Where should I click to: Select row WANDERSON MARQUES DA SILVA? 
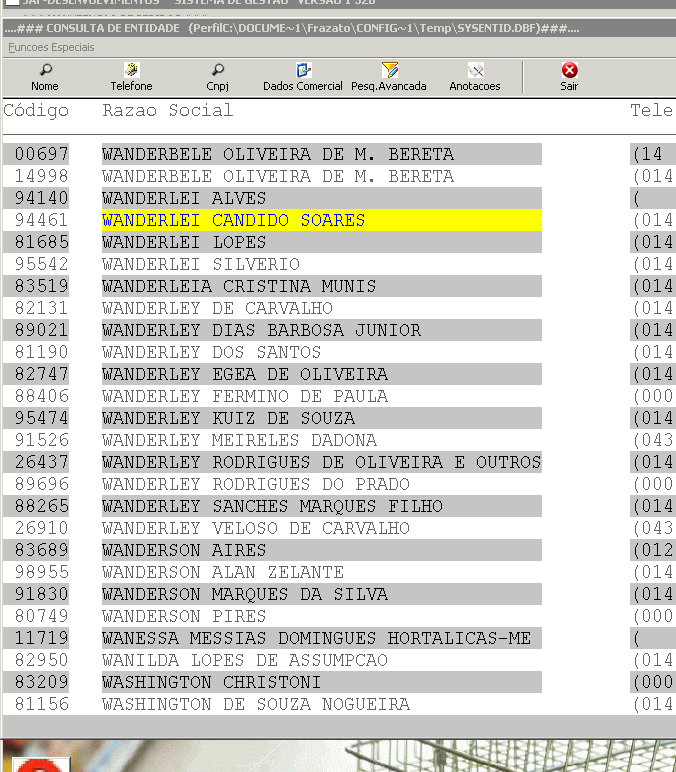pos(322,594)
